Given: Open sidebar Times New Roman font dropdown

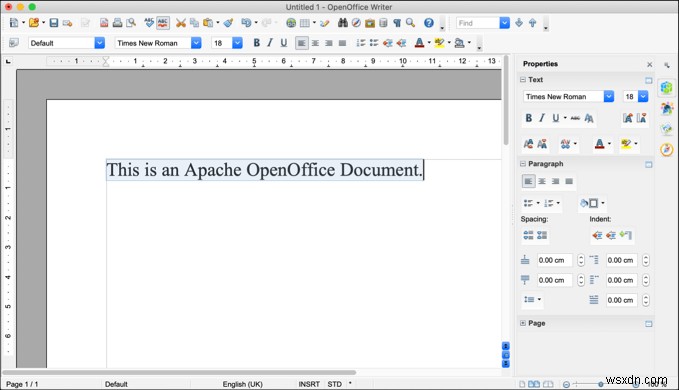Looking at the screenshot, I should (609, 96).
